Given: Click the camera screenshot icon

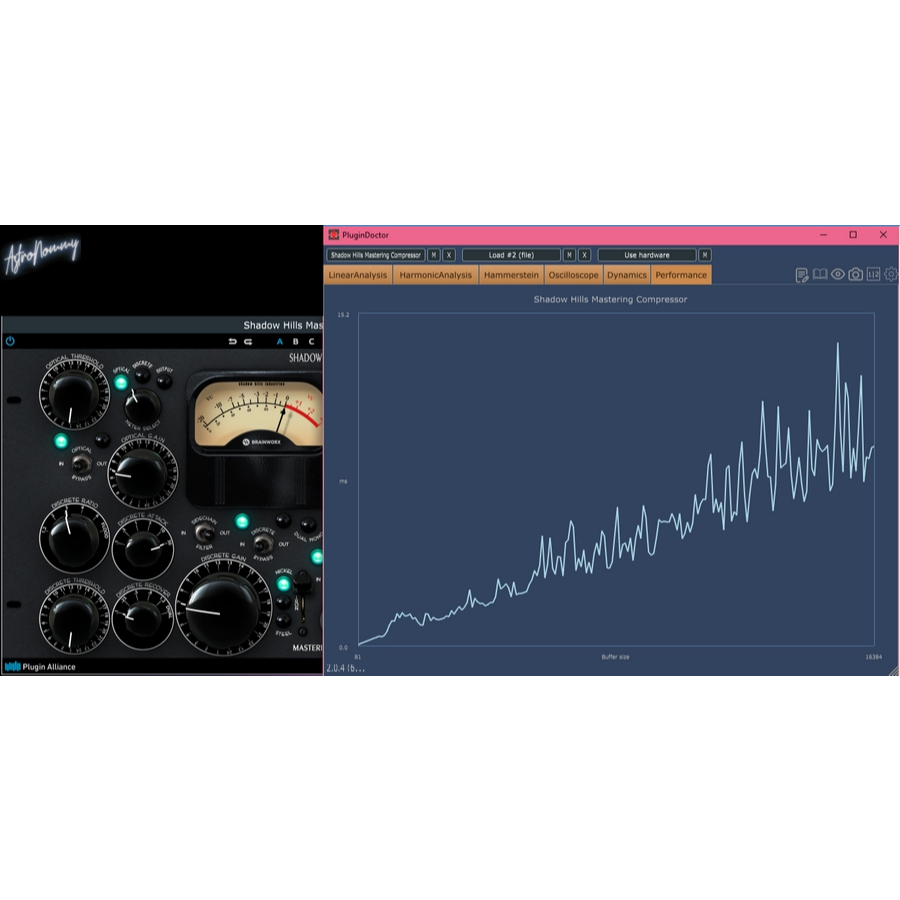Looking at the screenshot, I should [856, 274].
